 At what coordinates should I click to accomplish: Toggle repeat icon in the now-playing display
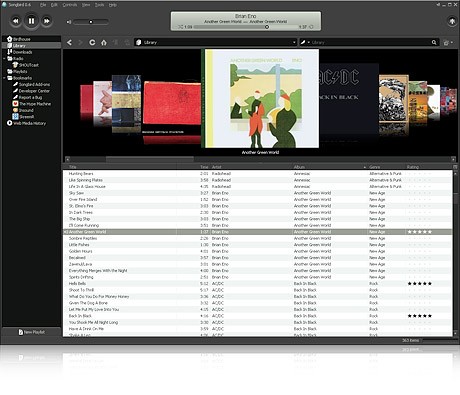click(x=311, y=27)
